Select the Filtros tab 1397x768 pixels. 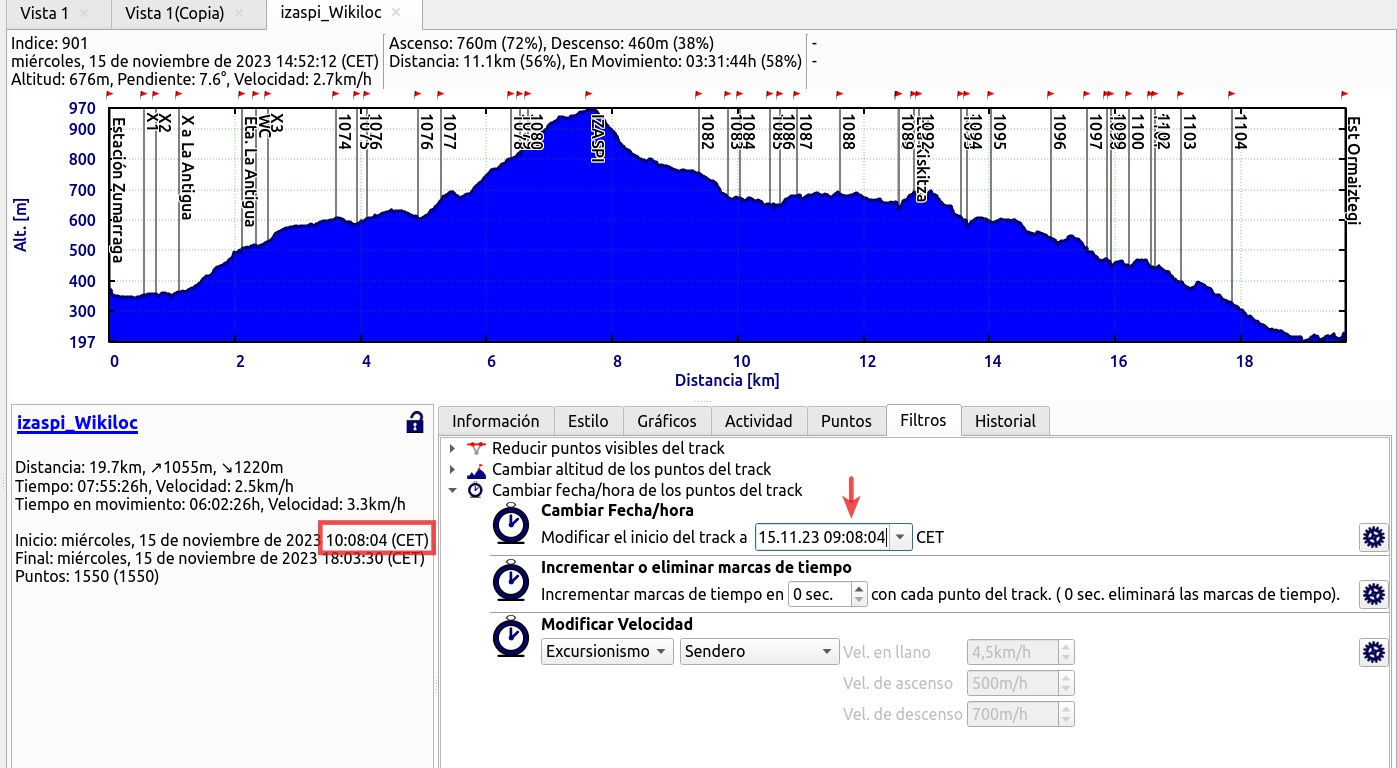923,420
